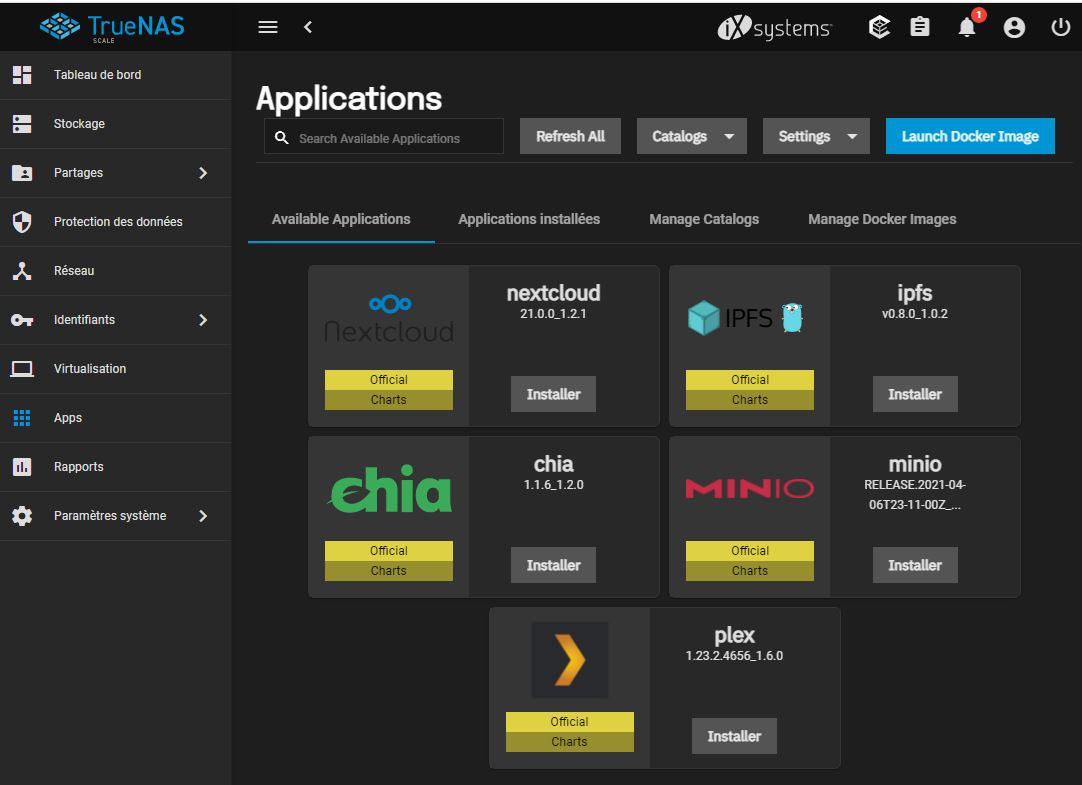Open the iXsystems logo link
The width and height of the screenshot is (1082, 785).
coord(774,28)
